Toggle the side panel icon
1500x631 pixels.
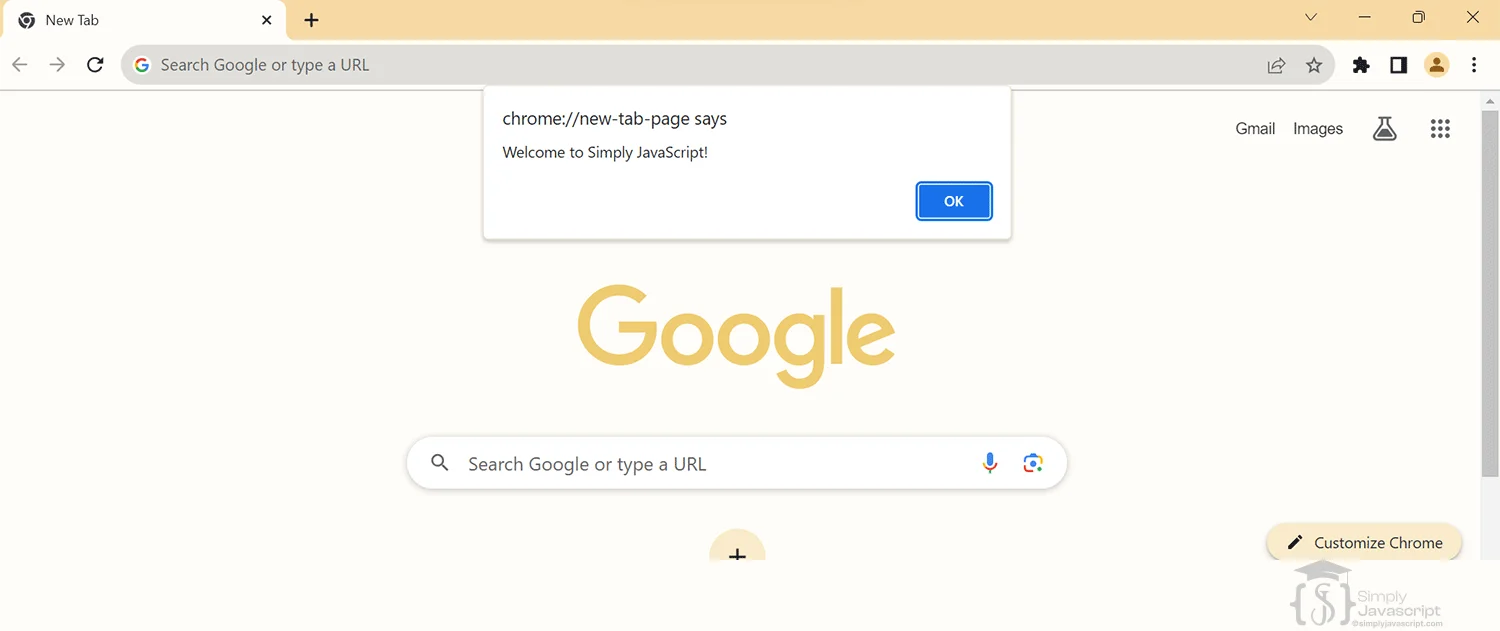(x=1398, y=65)
